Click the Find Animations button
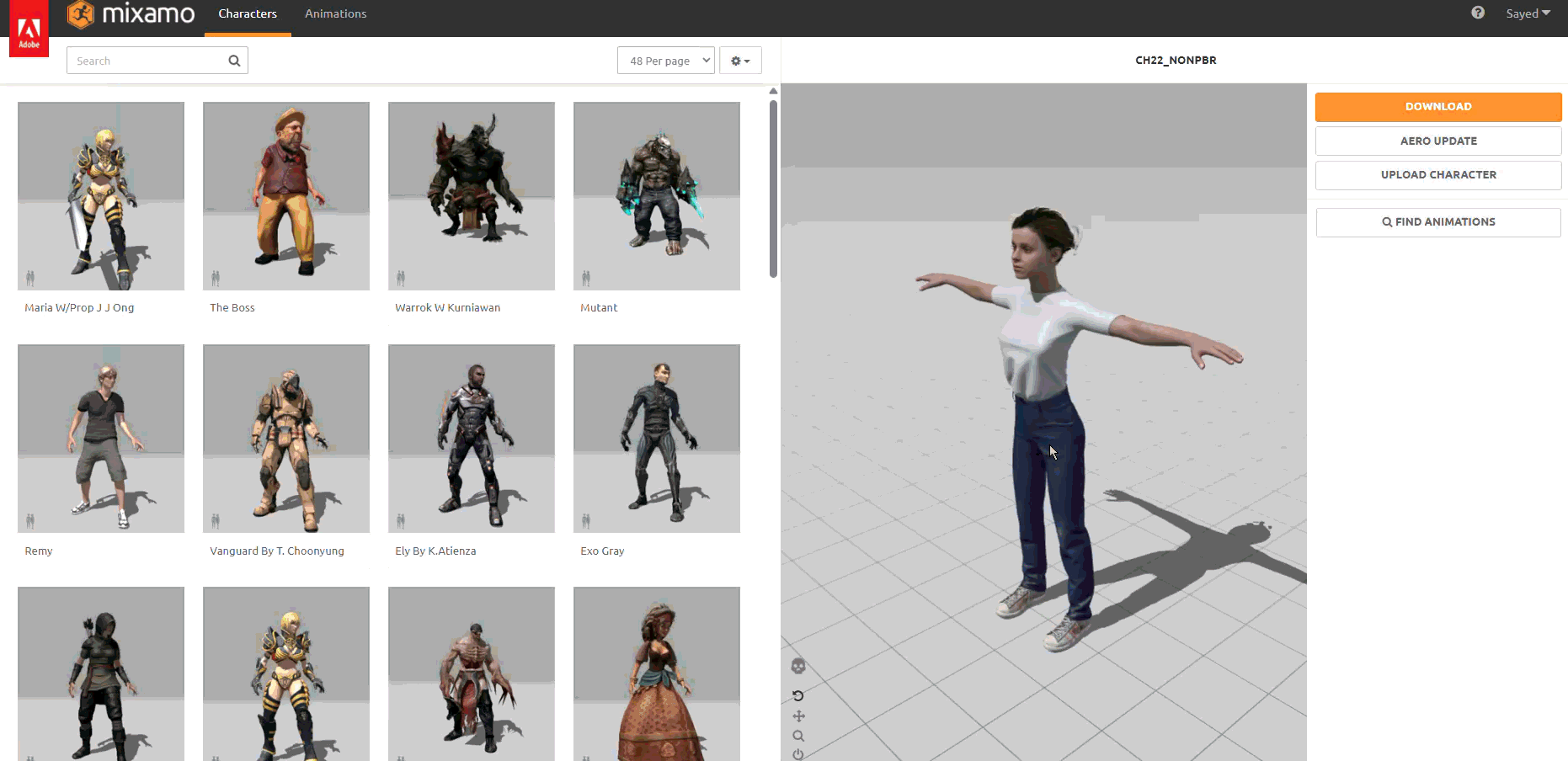Viewport: 1568px width, 761px height. click(x=1438, y=222)
